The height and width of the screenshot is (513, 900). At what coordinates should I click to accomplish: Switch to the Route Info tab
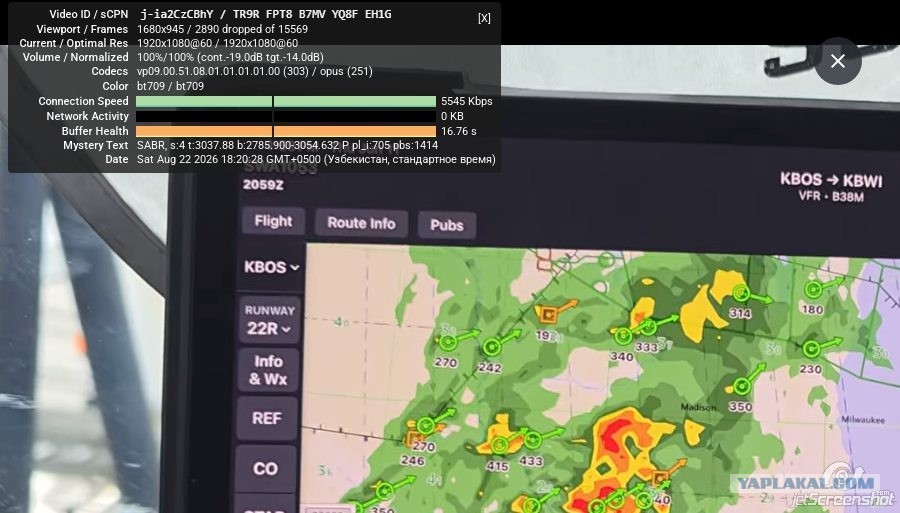click(x=361, y=223)
